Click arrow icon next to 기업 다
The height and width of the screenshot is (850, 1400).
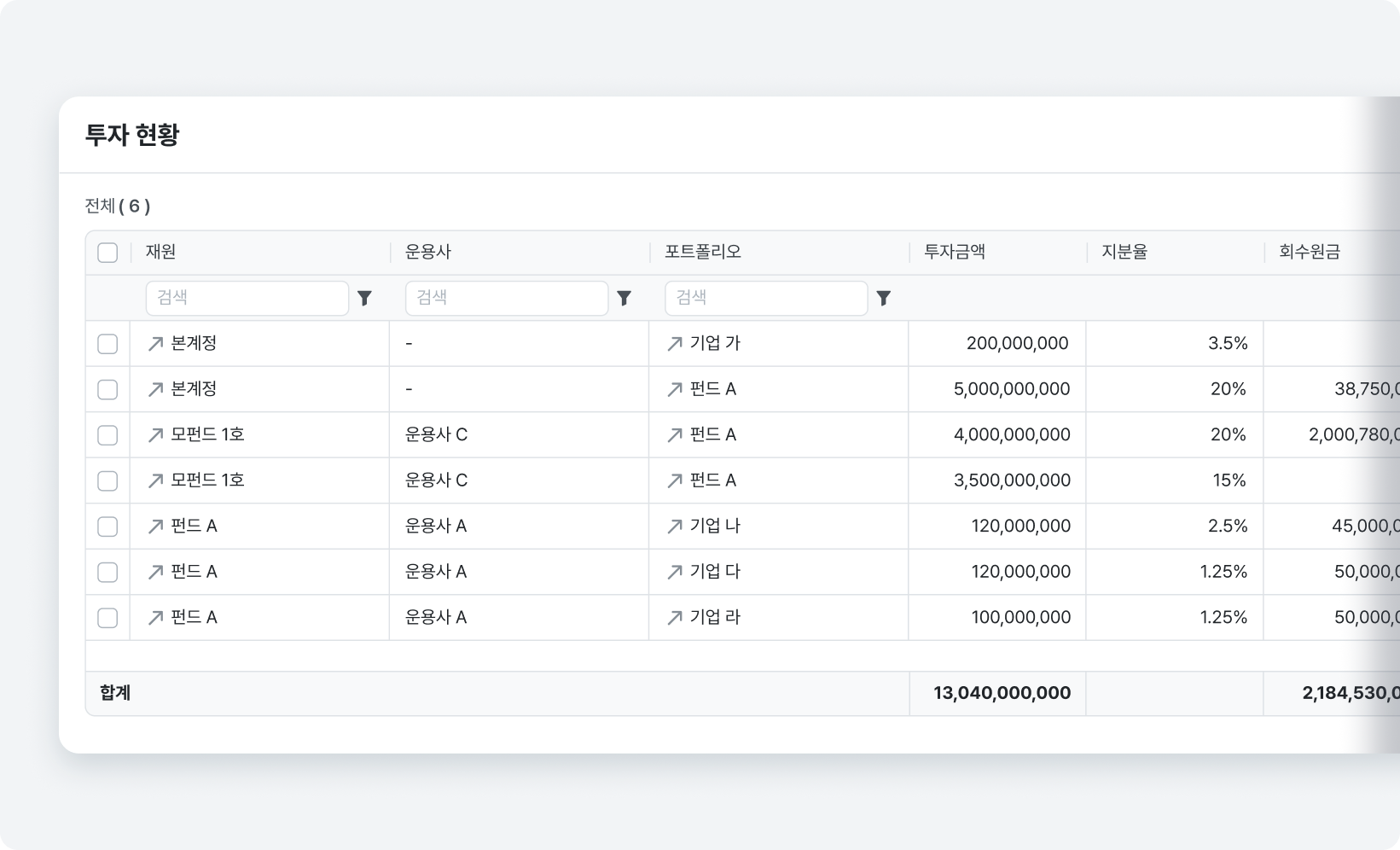[x=675, y=572]
